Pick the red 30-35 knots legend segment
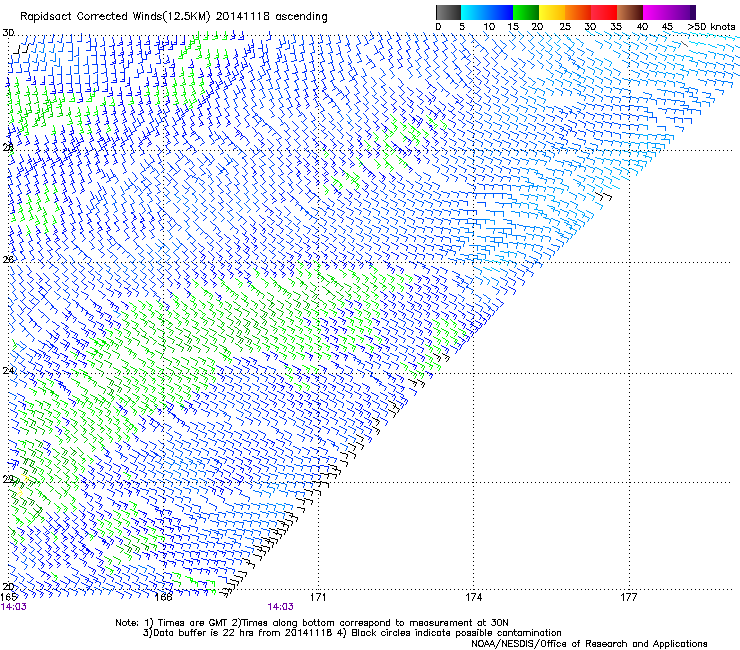This screenshot has width=740, height=650. pos(604,12)
